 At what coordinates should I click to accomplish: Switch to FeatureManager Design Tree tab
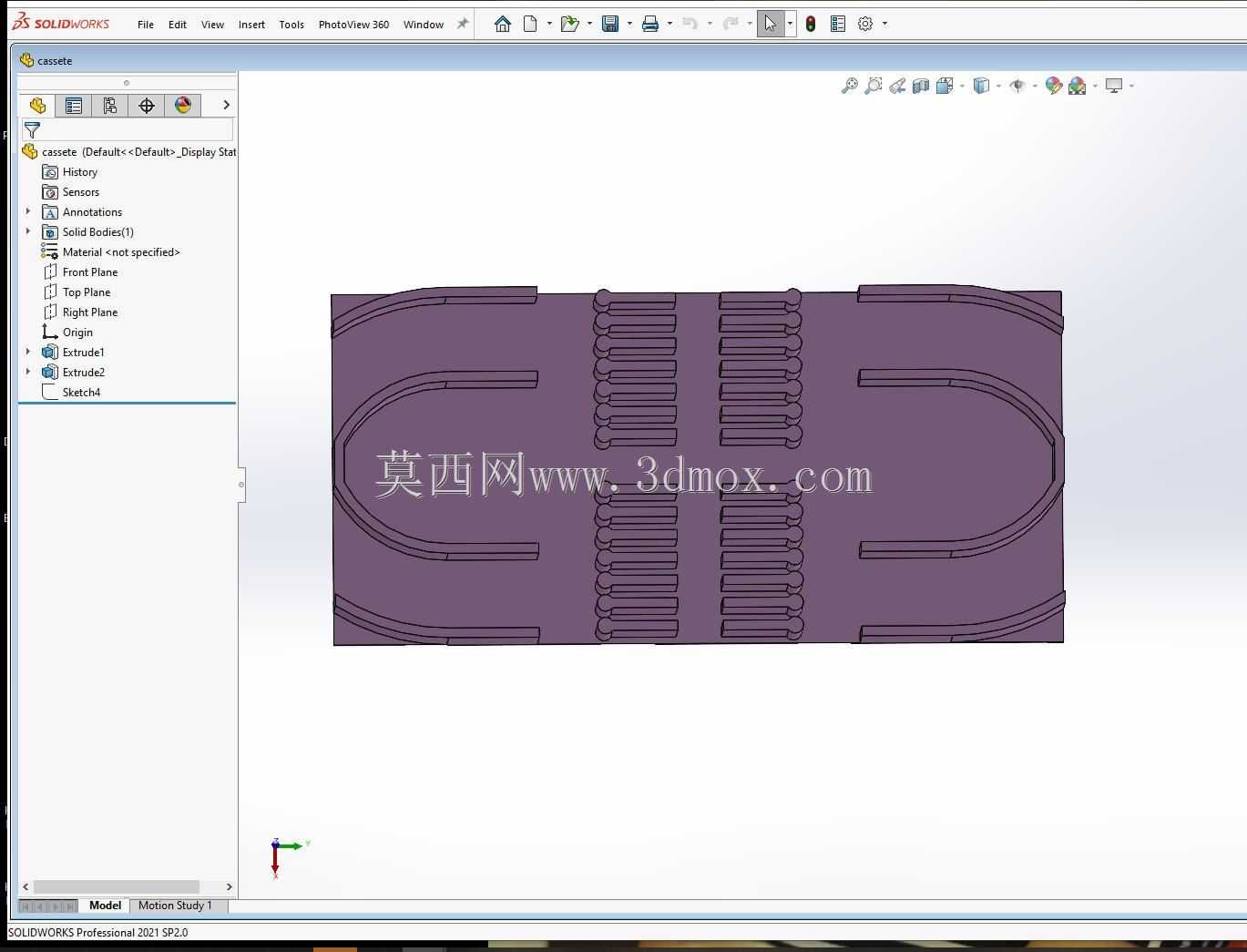click(37, 106)
